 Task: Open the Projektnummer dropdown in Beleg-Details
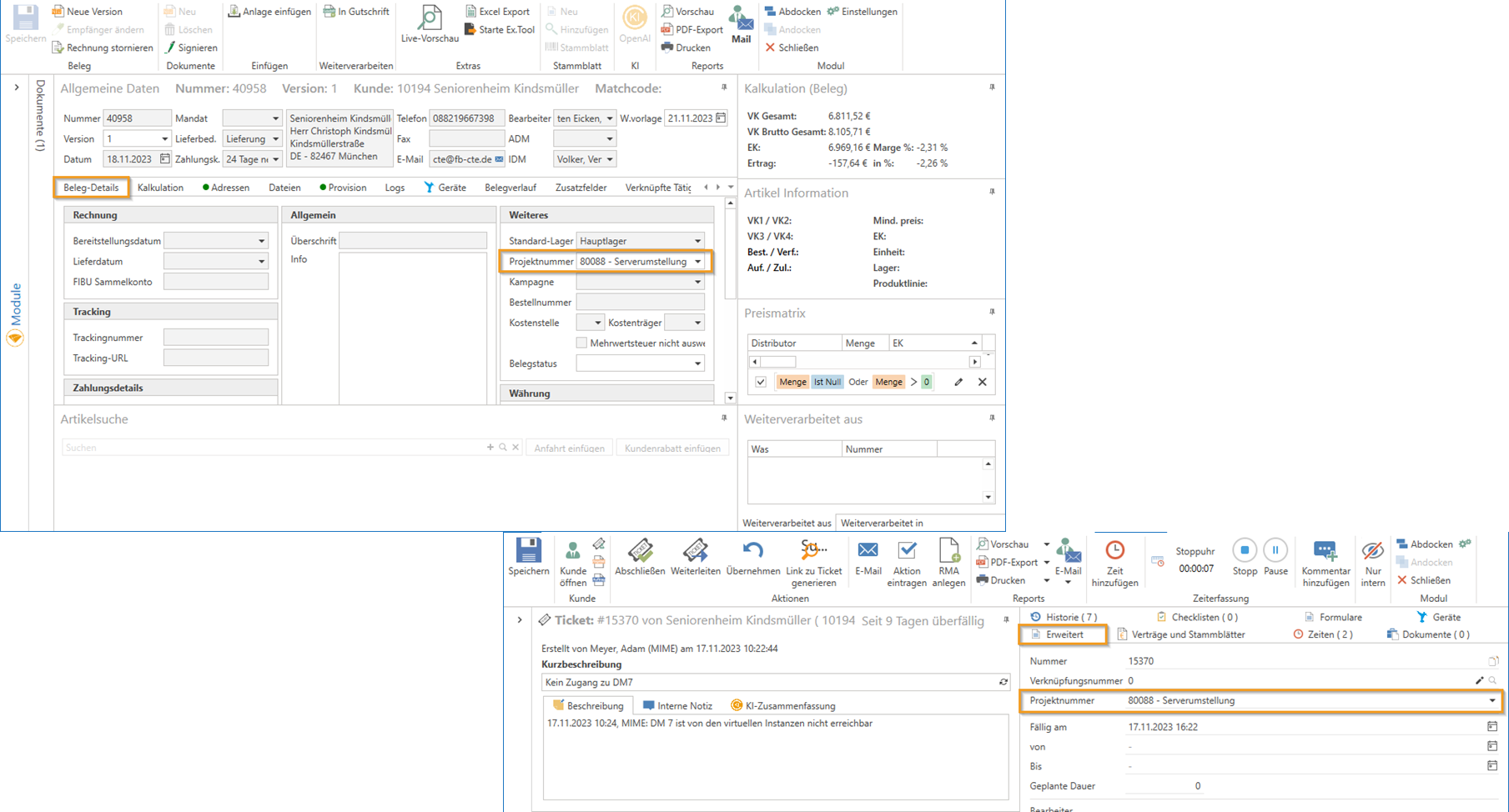(698, 262)
